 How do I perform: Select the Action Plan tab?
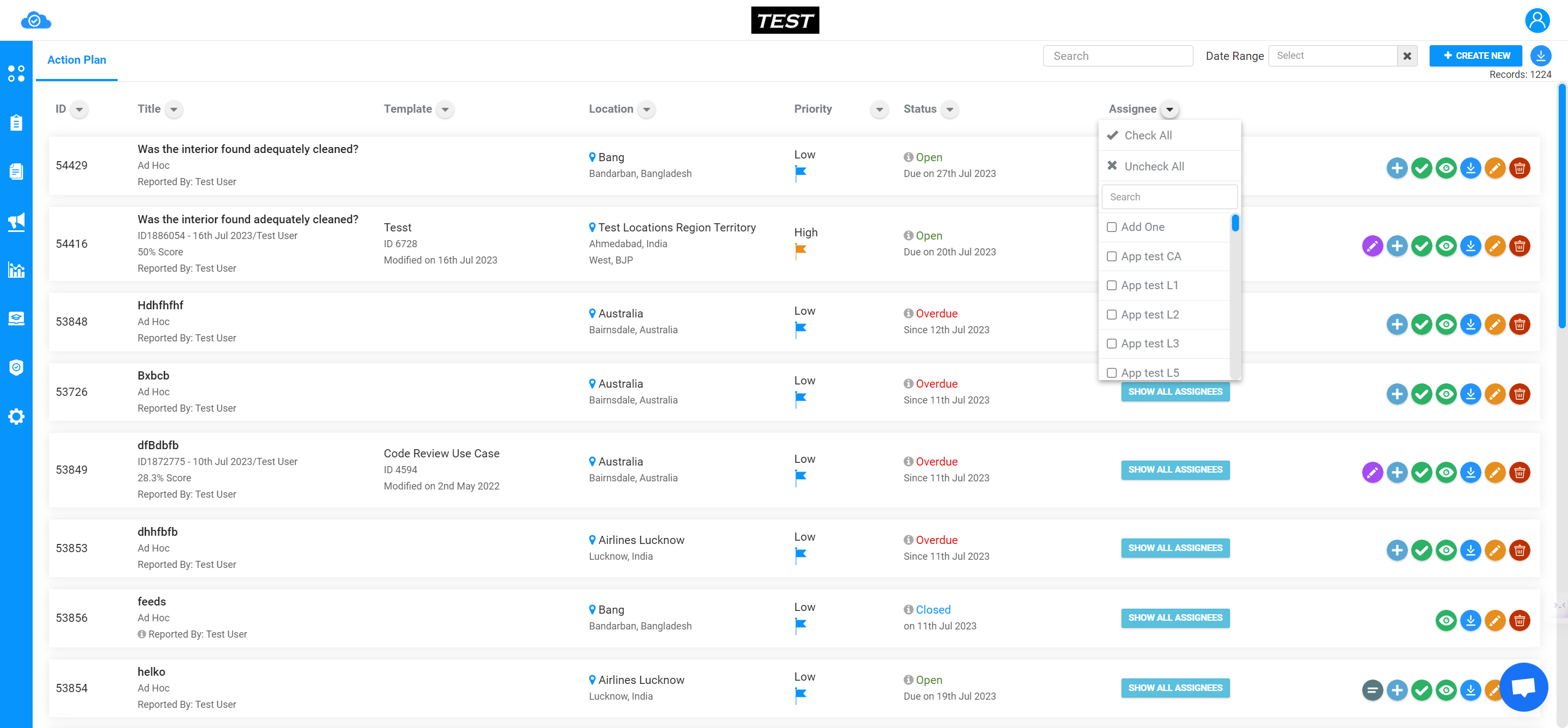point(77,60)
